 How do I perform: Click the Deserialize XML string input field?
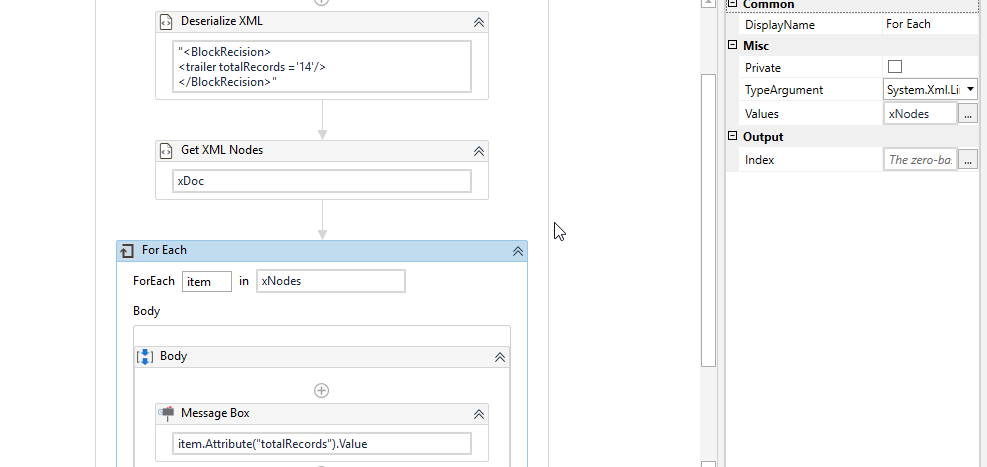tap(322, 67)
